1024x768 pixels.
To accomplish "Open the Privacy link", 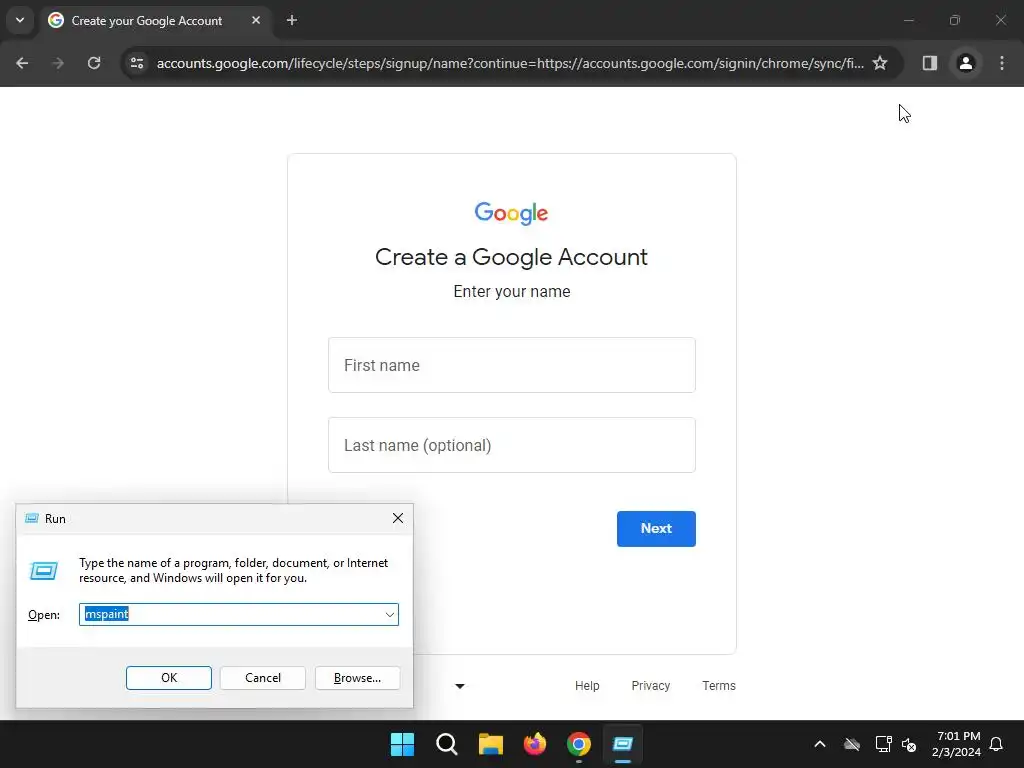I will pyautogui.click(x=650, y=686).
